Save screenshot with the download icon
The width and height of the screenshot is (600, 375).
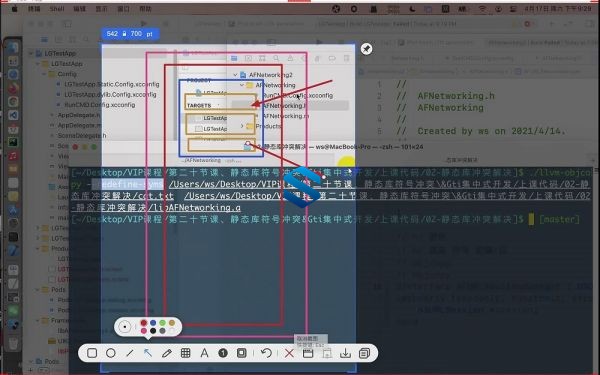[x=345, y=353]
